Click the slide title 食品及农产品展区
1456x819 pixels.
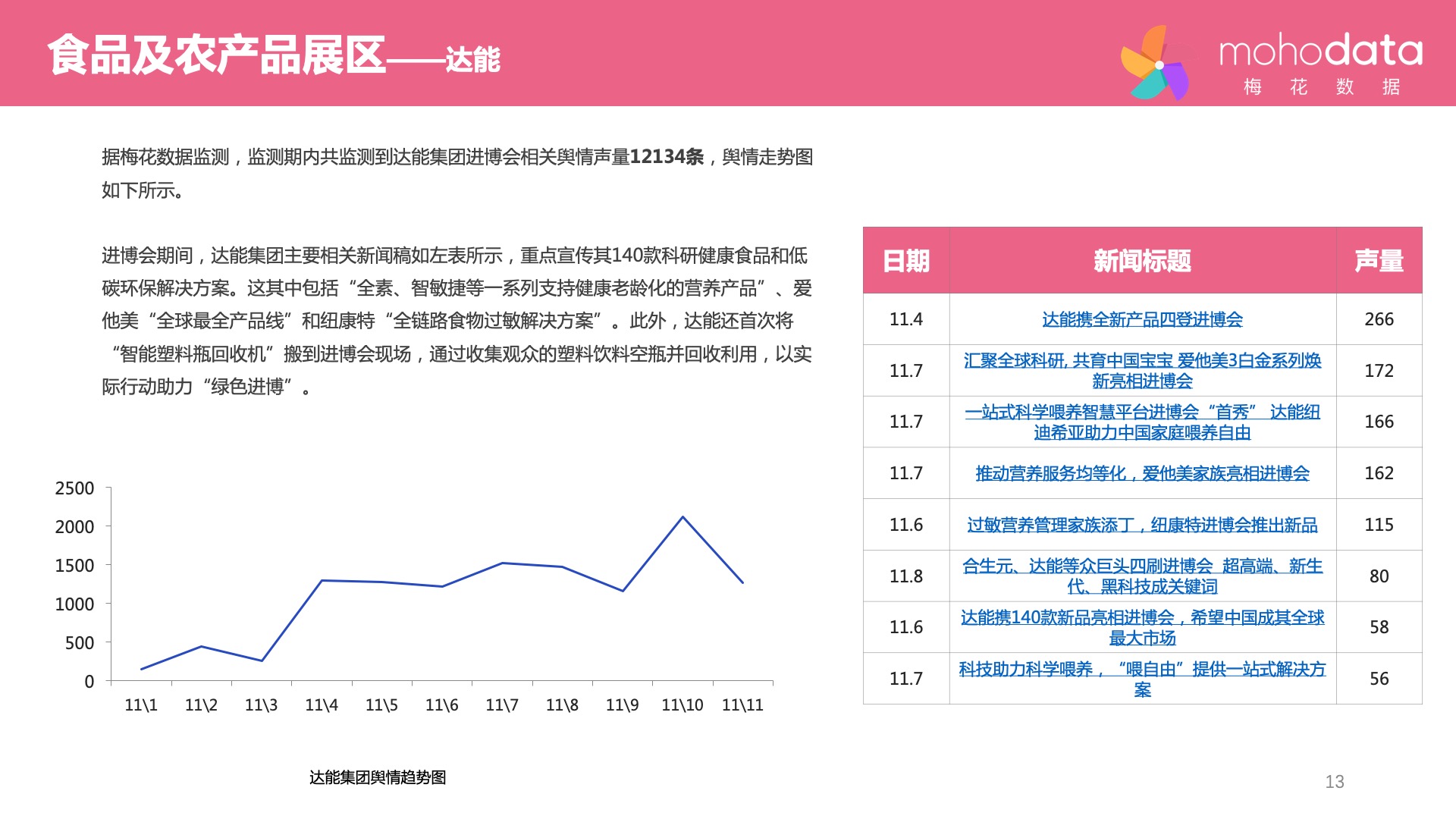217,55
